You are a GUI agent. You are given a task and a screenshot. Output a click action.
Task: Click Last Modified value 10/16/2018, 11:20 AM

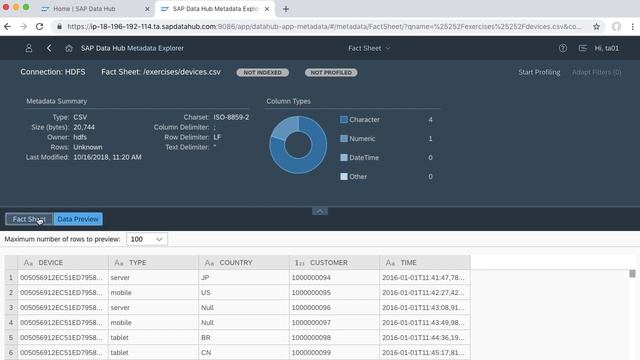(107, 157)
